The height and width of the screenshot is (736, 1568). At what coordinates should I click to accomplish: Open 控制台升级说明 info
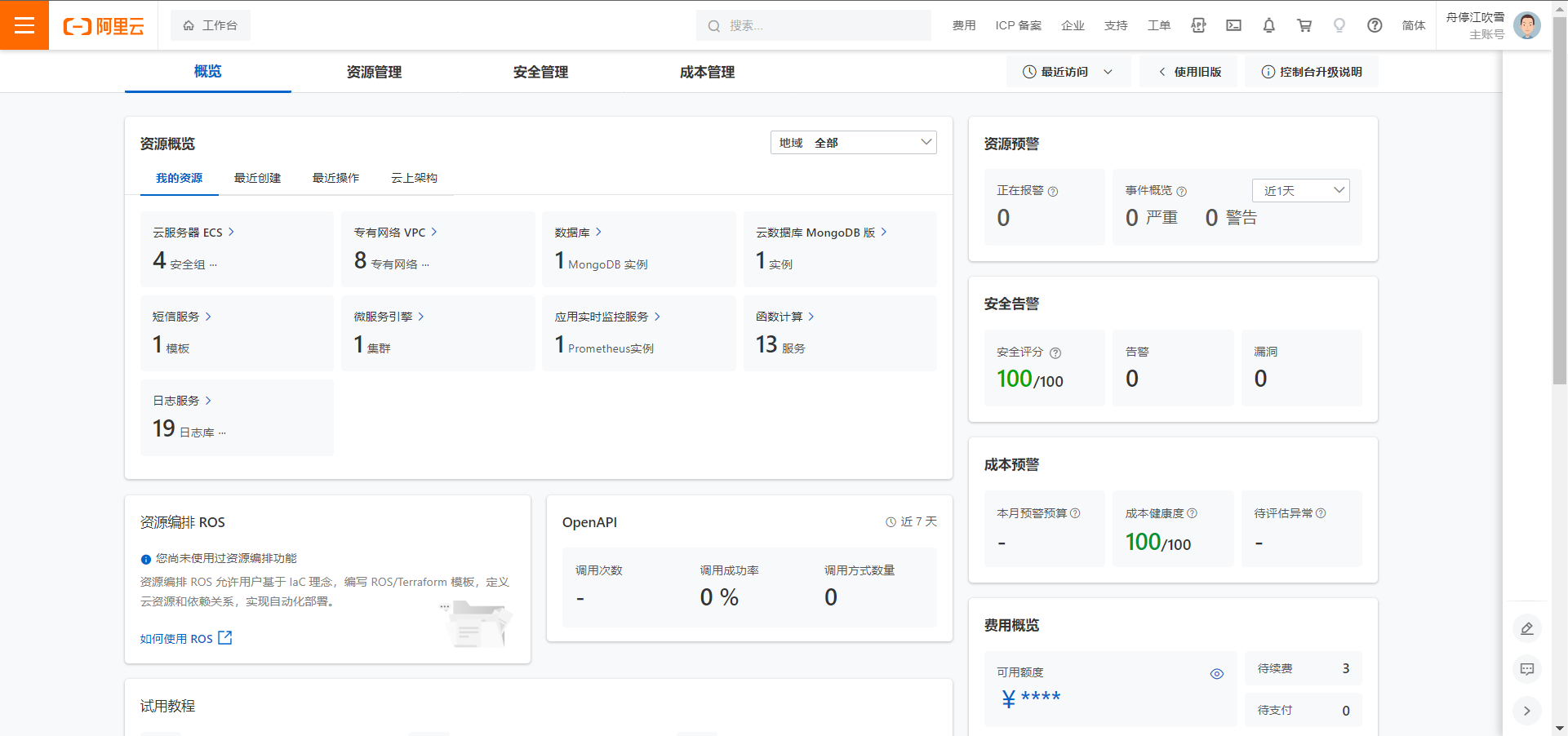coord(1312,72)
